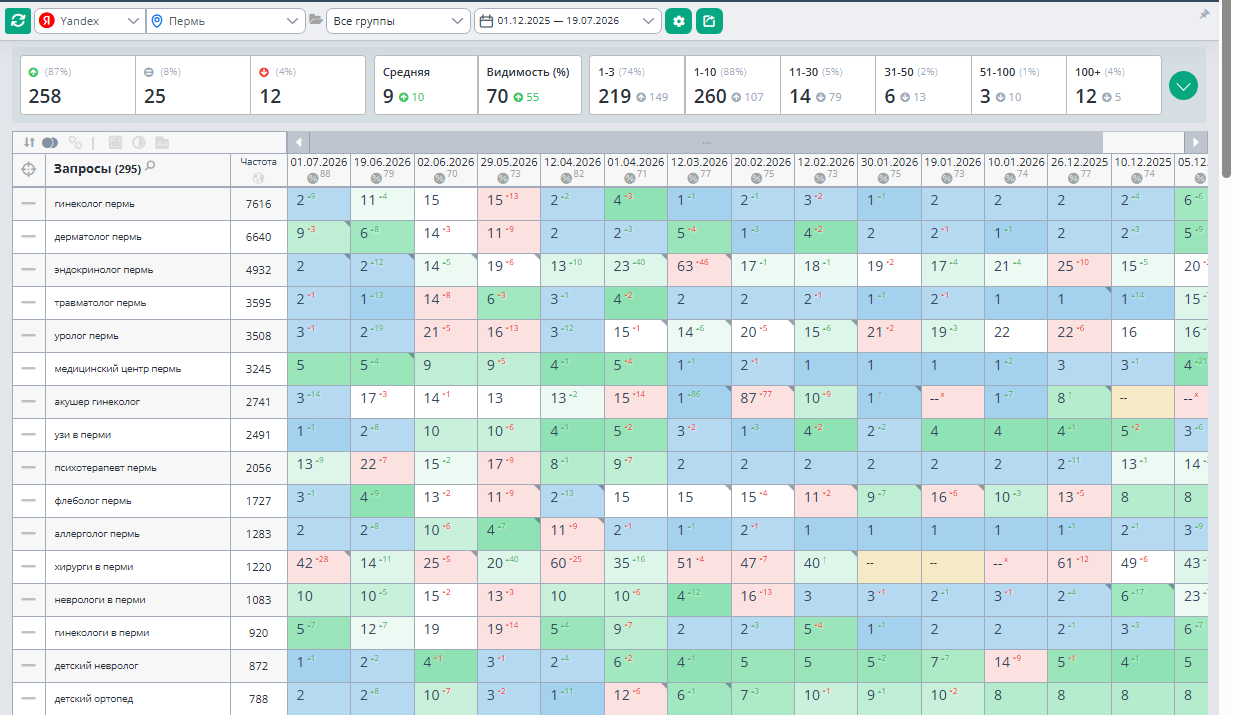Image resolution: width=1233 pixels, height=715 pixels.
Task: Open the Пермь region dropdown
Action: (226, 21)
